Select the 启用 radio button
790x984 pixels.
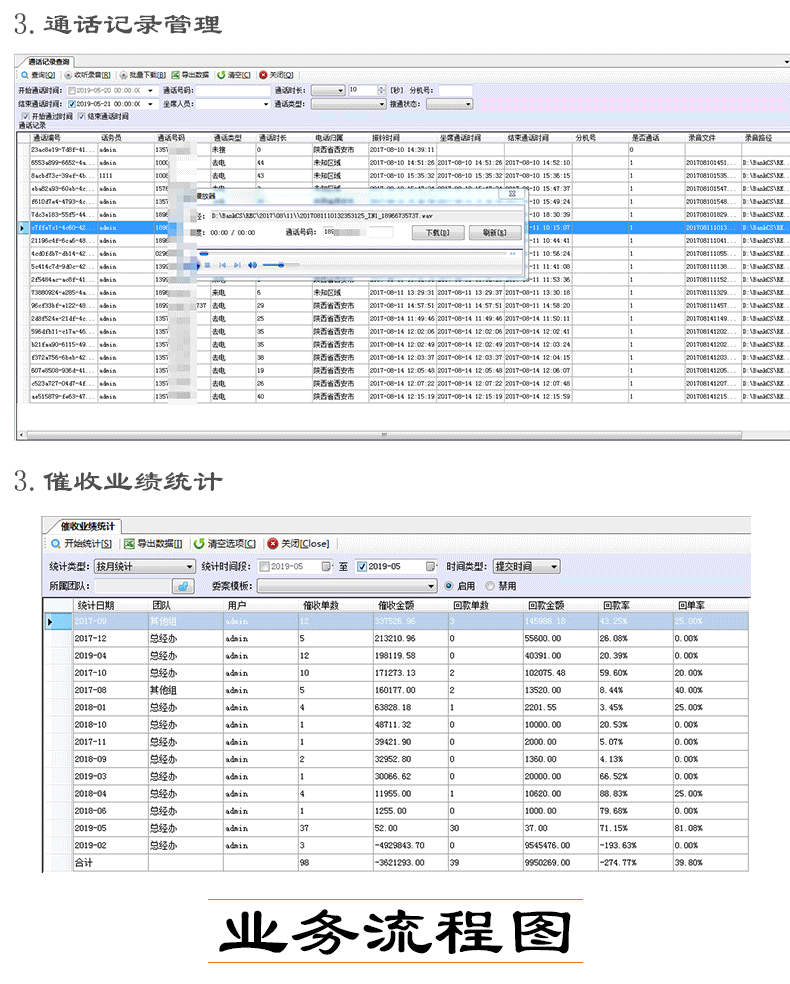point(449,586)
